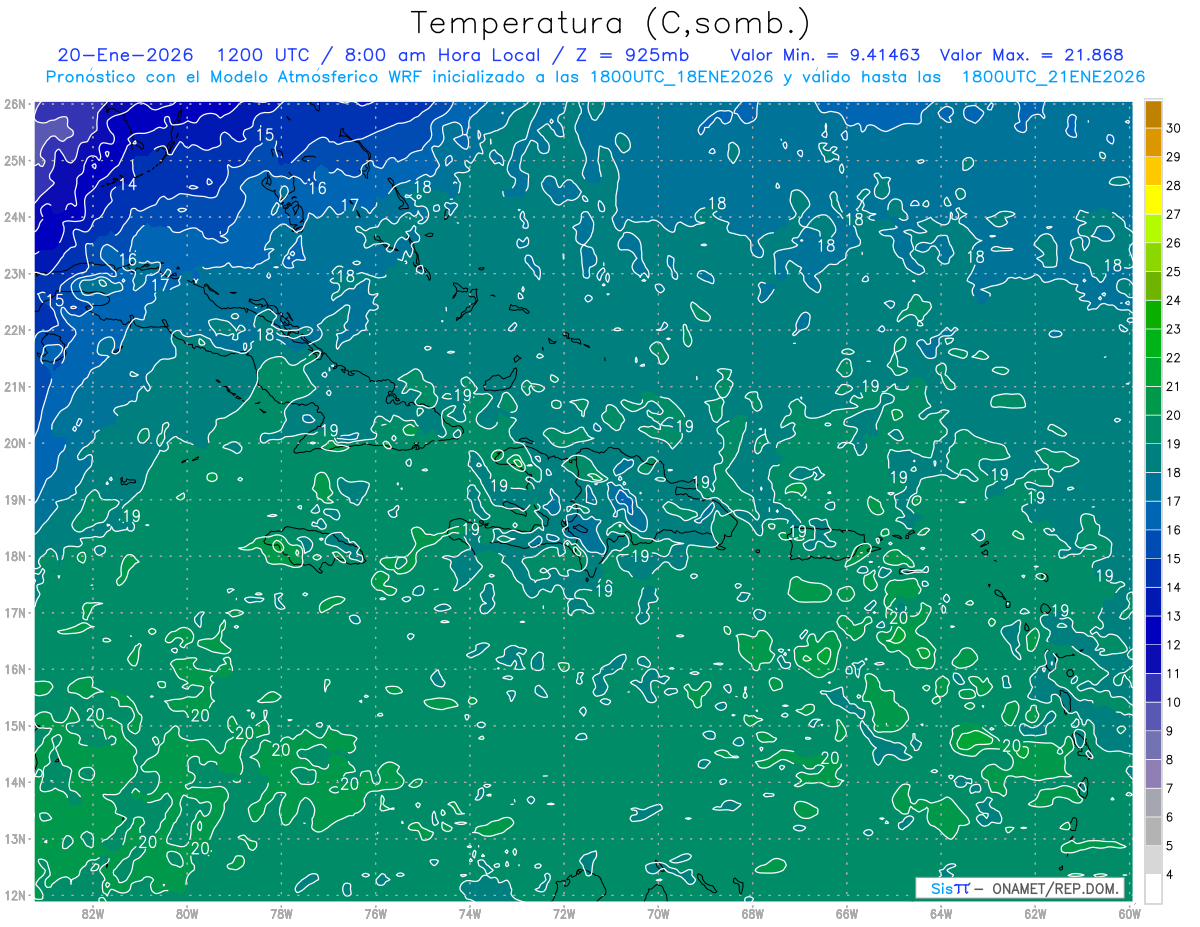
Task: Select the '1800UTC_18ENE2026' initialization timestamp
Action: (680, 77)
